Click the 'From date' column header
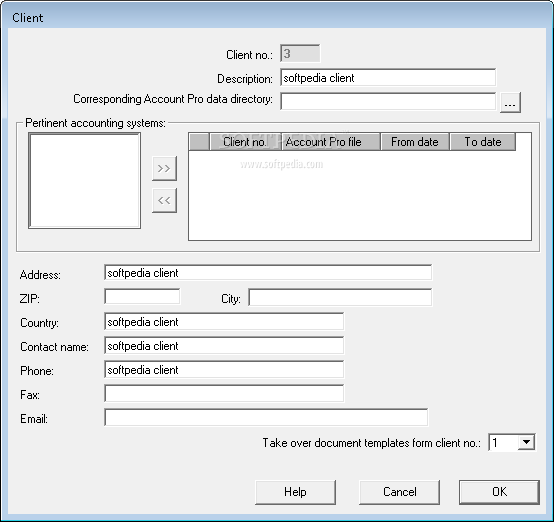554x522 pixels. click(415, 142)
